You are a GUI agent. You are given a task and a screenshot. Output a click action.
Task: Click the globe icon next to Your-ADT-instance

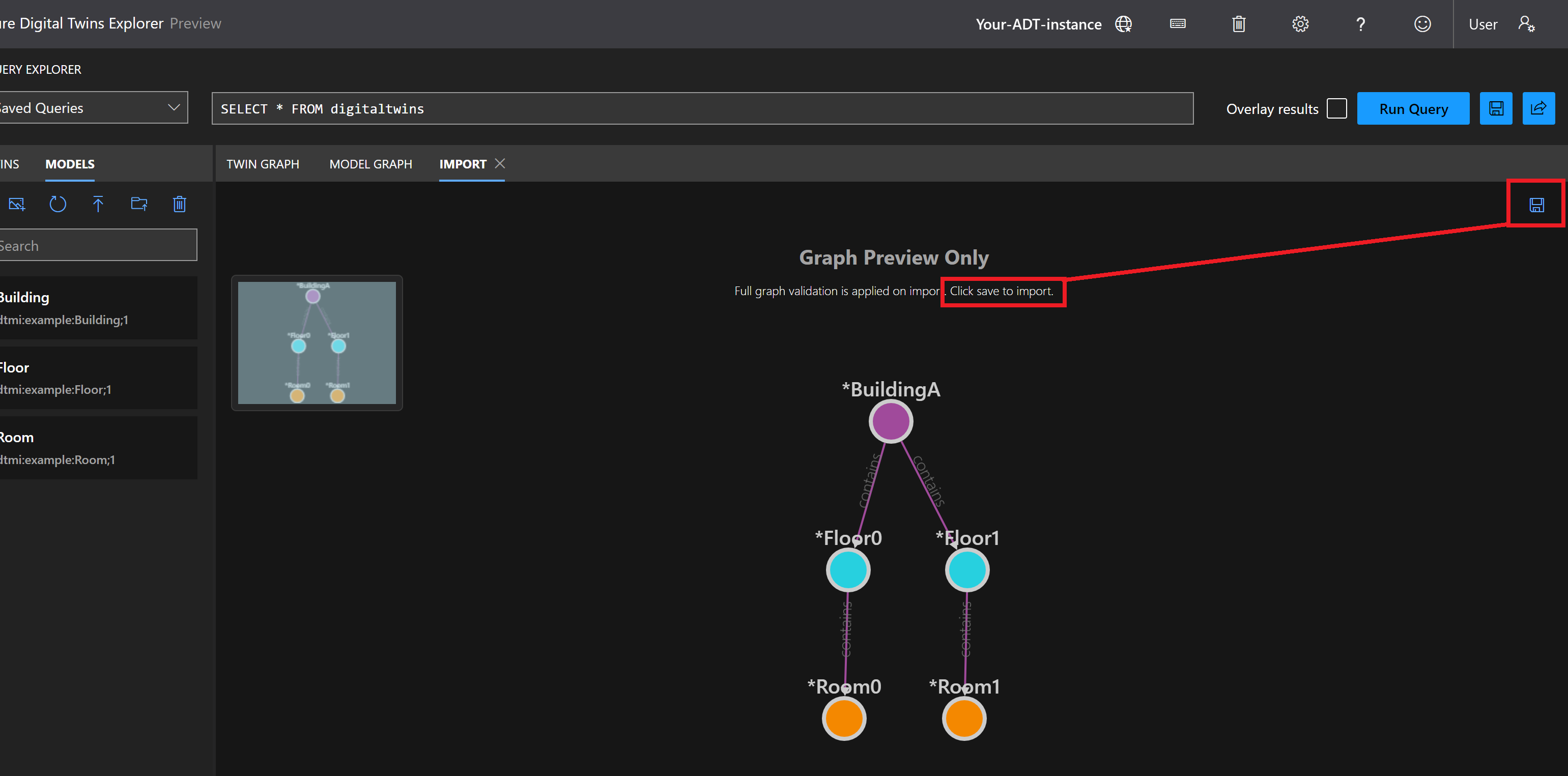pos(1123,24)
